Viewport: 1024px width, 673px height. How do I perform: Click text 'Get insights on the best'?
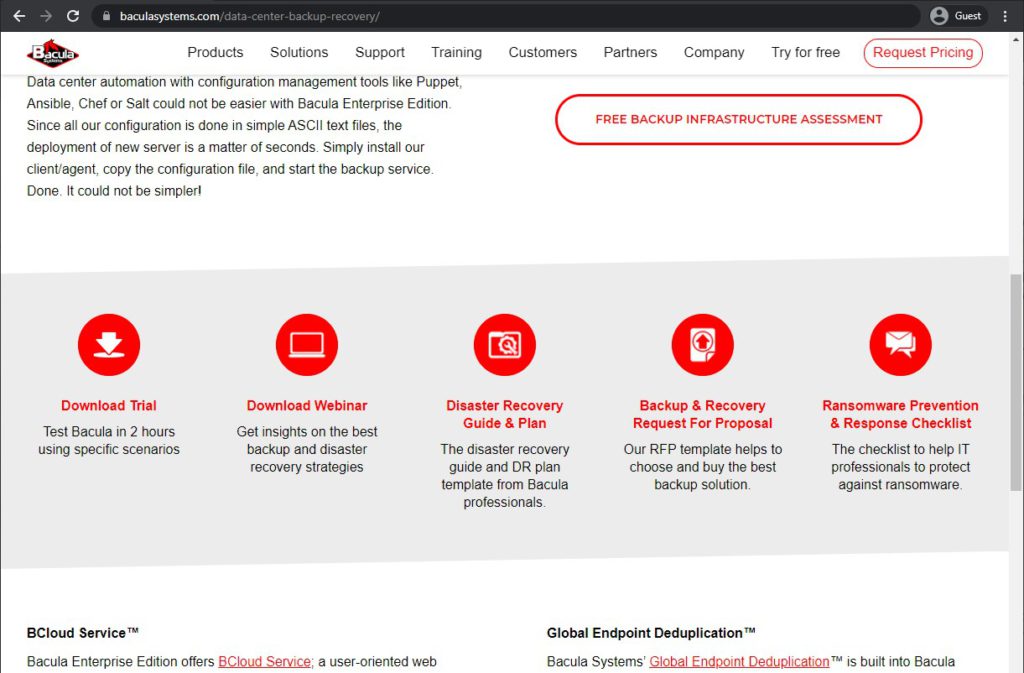(x=307, y=431)
